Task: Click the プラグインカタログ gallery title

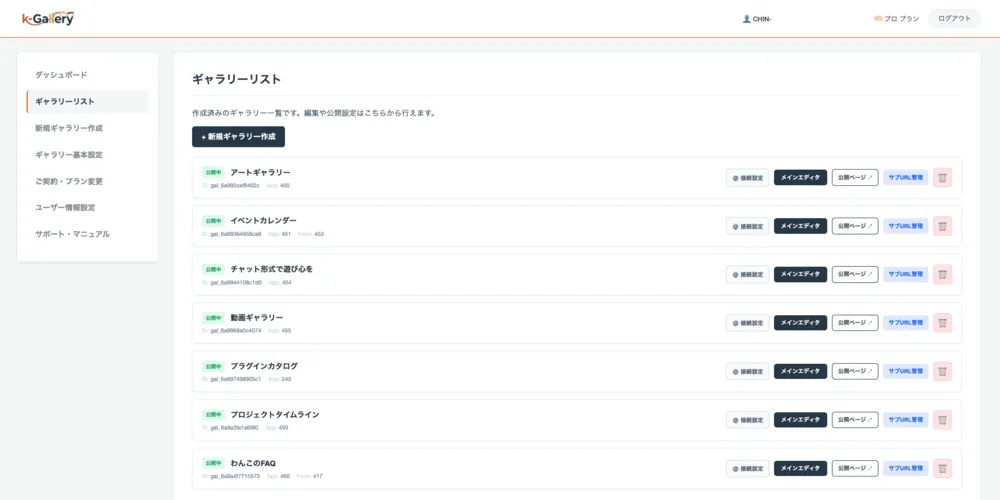Action: point(264,366)
